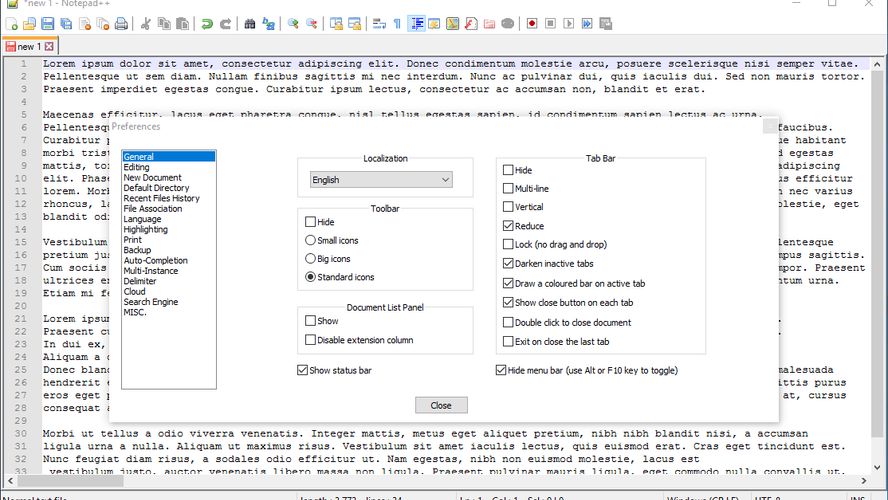Start macro recording with red dot
Image resolution: width=888 pixels, height=500 pixels.
point(532,24)
